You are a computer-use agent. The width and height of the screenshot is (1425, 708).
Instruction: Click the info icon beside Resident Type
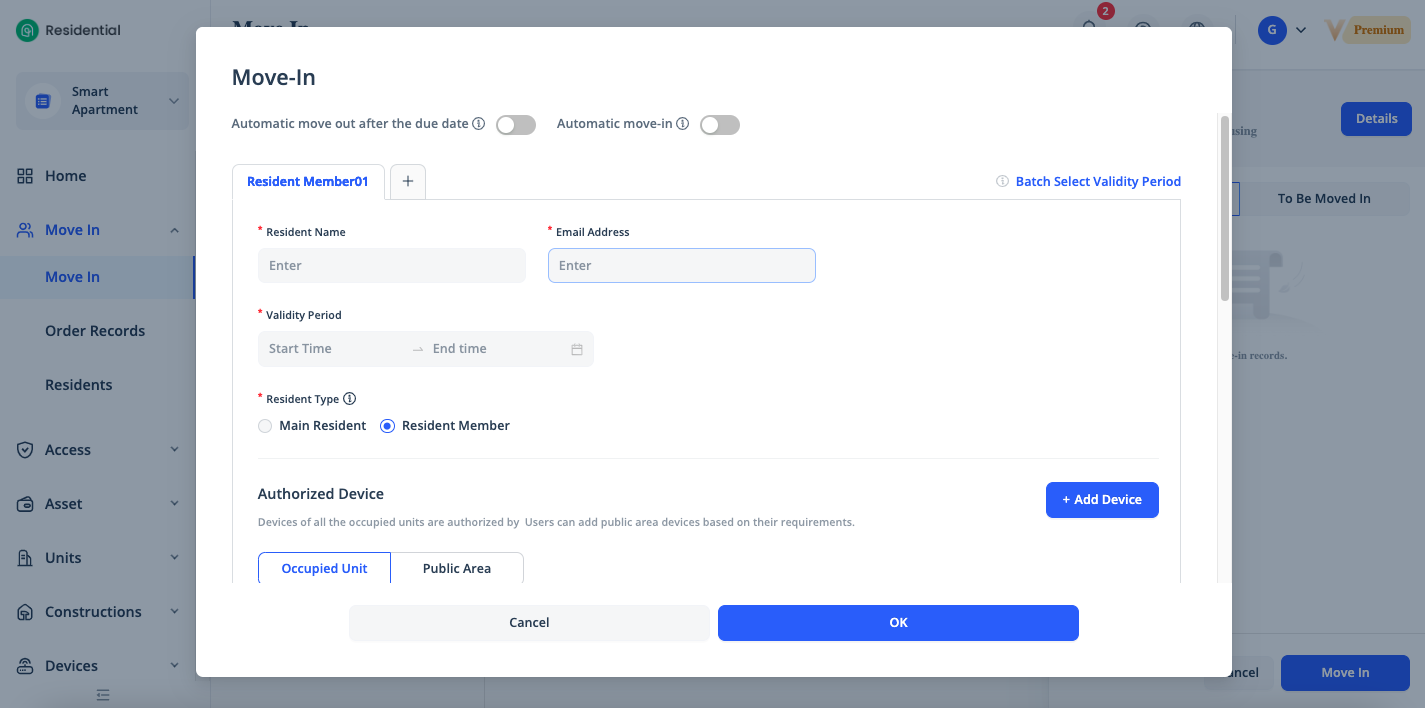coord(350,399)
